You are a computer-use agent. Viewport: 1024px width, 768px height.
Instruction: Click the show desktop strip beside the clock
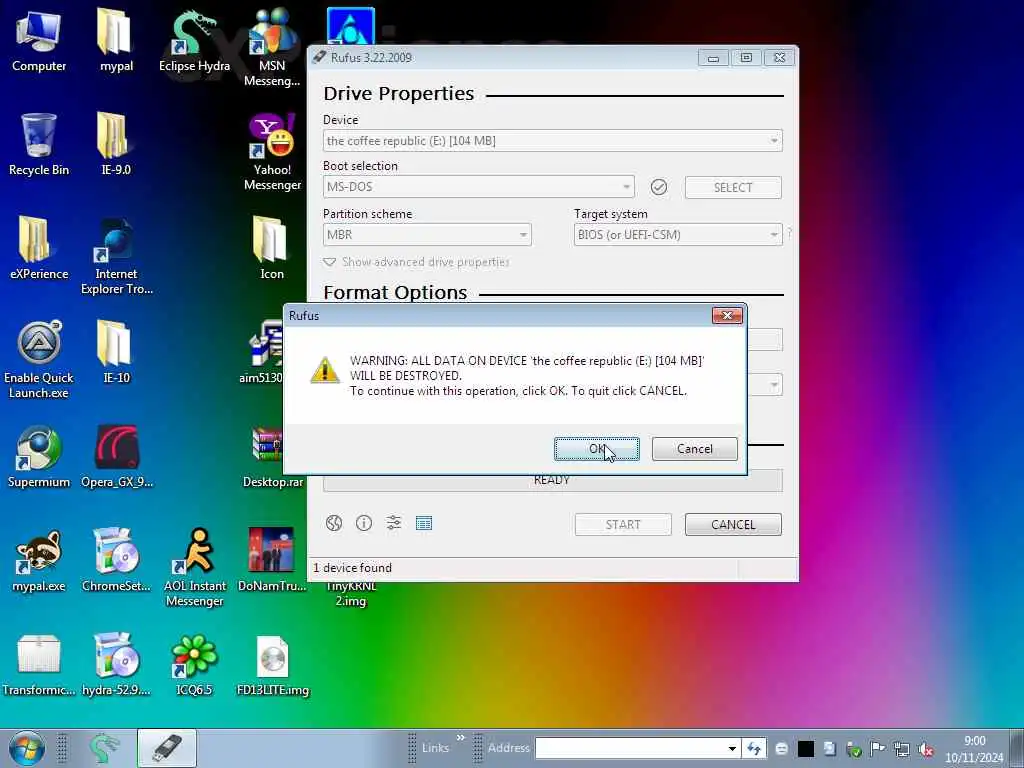coord(1017,748)
